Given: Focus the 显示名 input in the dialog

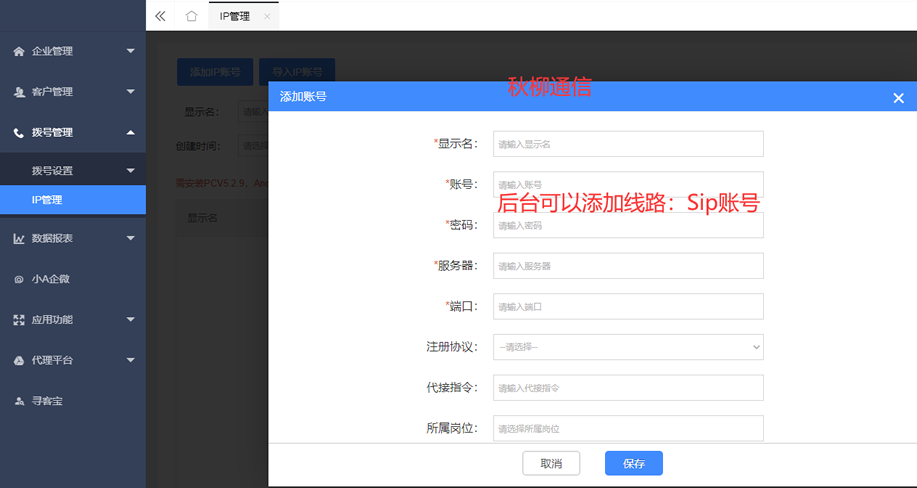Looking at the screenshot, I should (x=628, y=144).
